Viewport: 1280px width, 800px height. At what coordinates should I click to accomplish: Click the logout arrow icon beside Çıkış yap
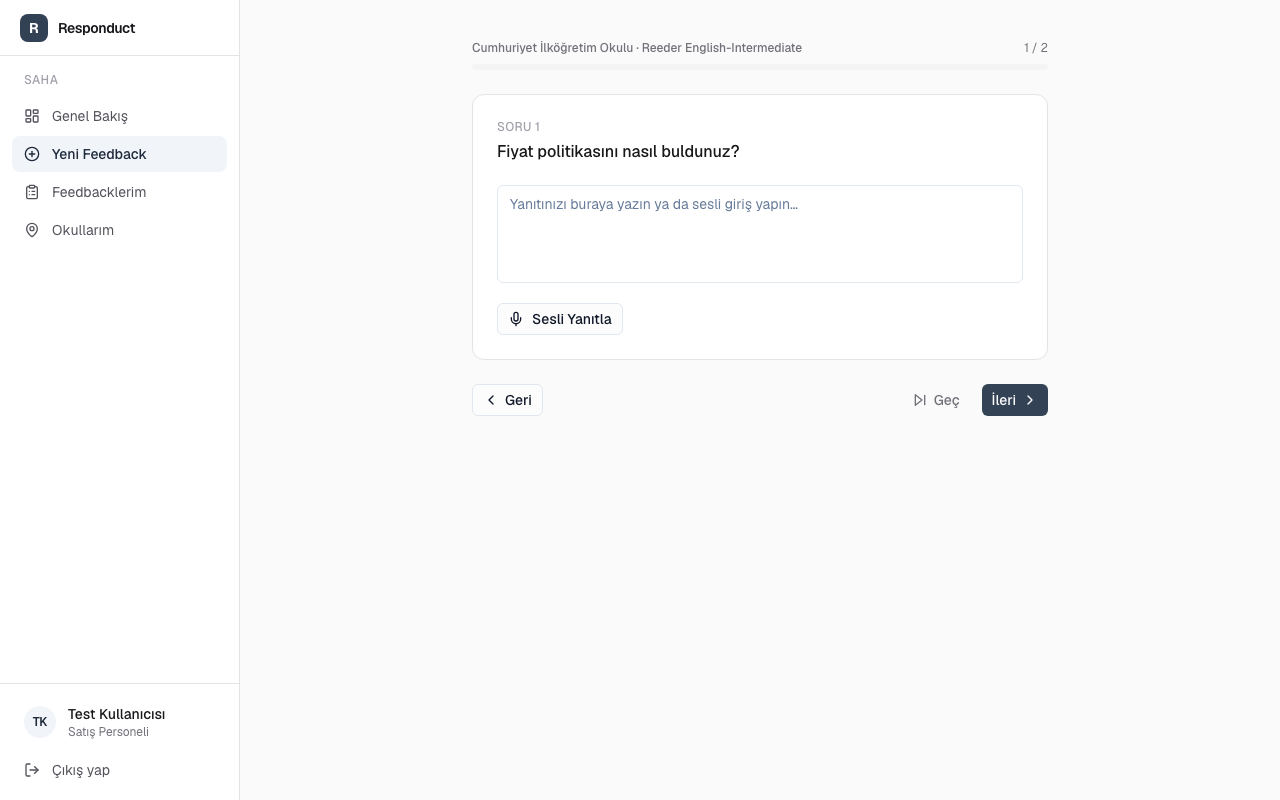pyautogui.click(x=32, y=770)
